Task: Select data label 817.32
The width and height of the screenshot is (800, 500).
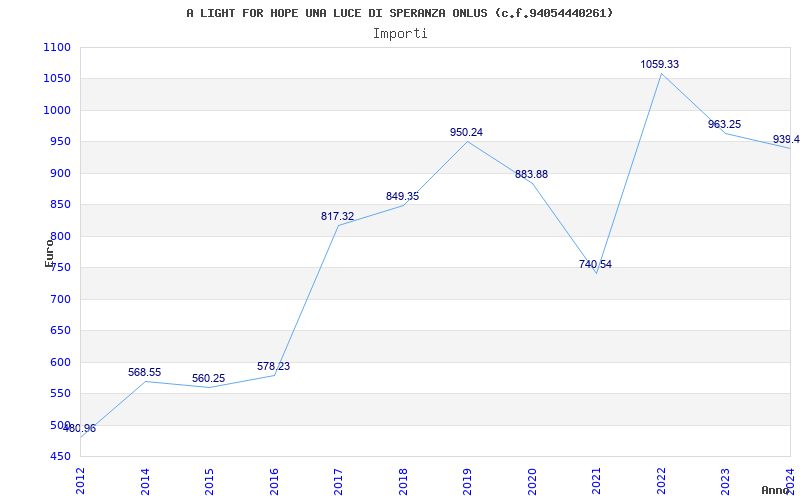Action: (x=337, y=216)
